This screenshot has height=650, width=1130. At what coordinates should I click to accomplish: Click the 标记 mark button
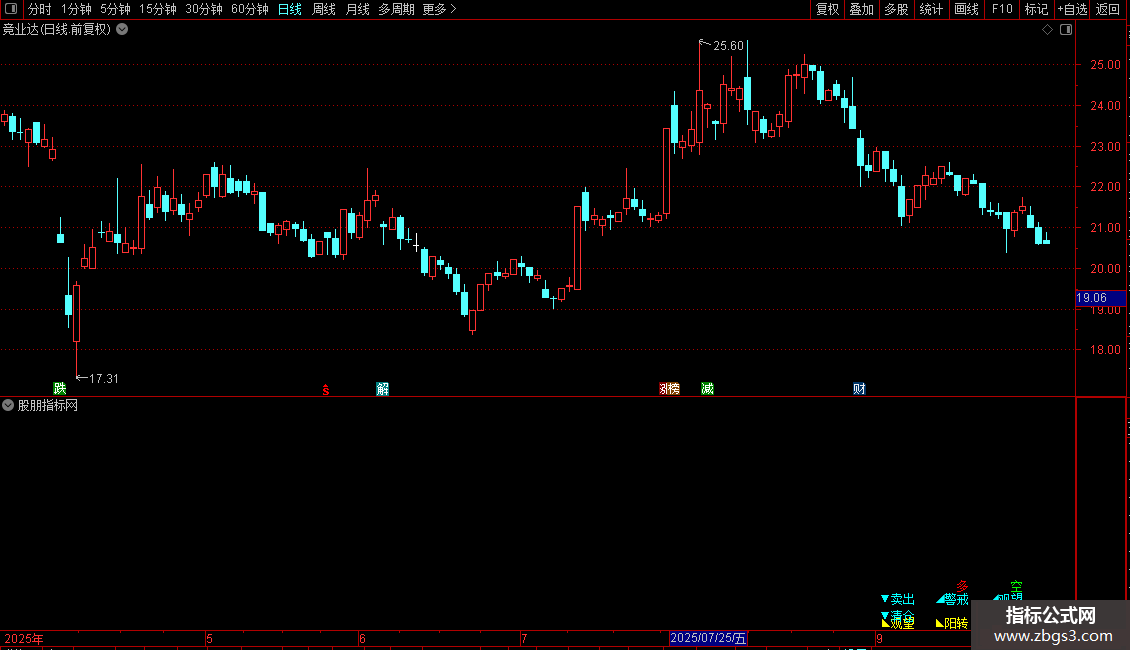coord(1036,9)
